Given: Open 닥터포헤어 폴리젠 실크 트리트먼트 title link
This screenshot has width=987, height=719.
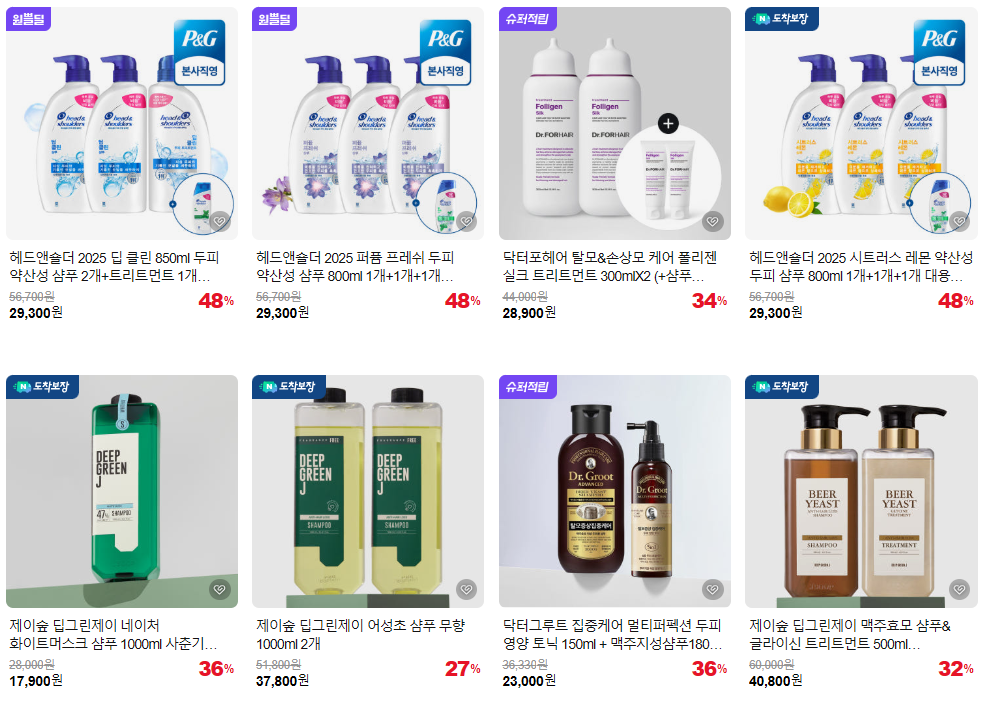Looking at the screenshot, I should 609,266.
